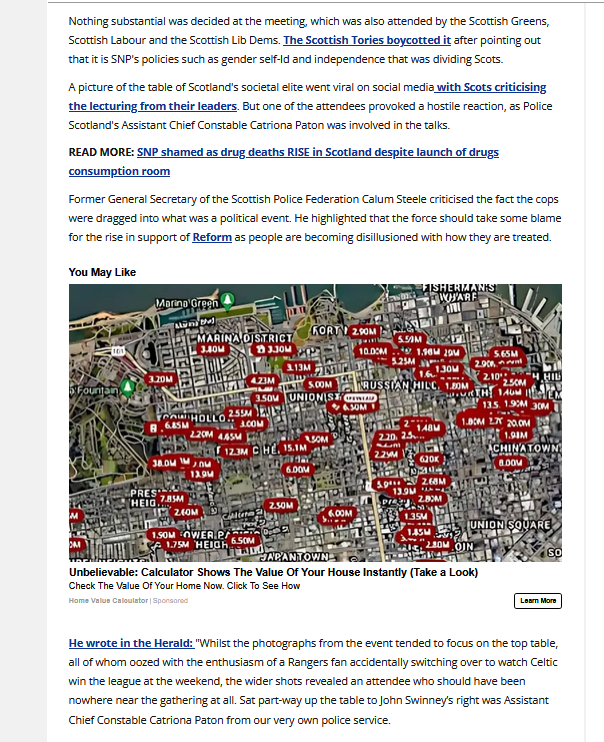Viewport: 604px width, 742px height.
Task: Click the 2.90M tag near Fort label
Action: pos(364,331)
